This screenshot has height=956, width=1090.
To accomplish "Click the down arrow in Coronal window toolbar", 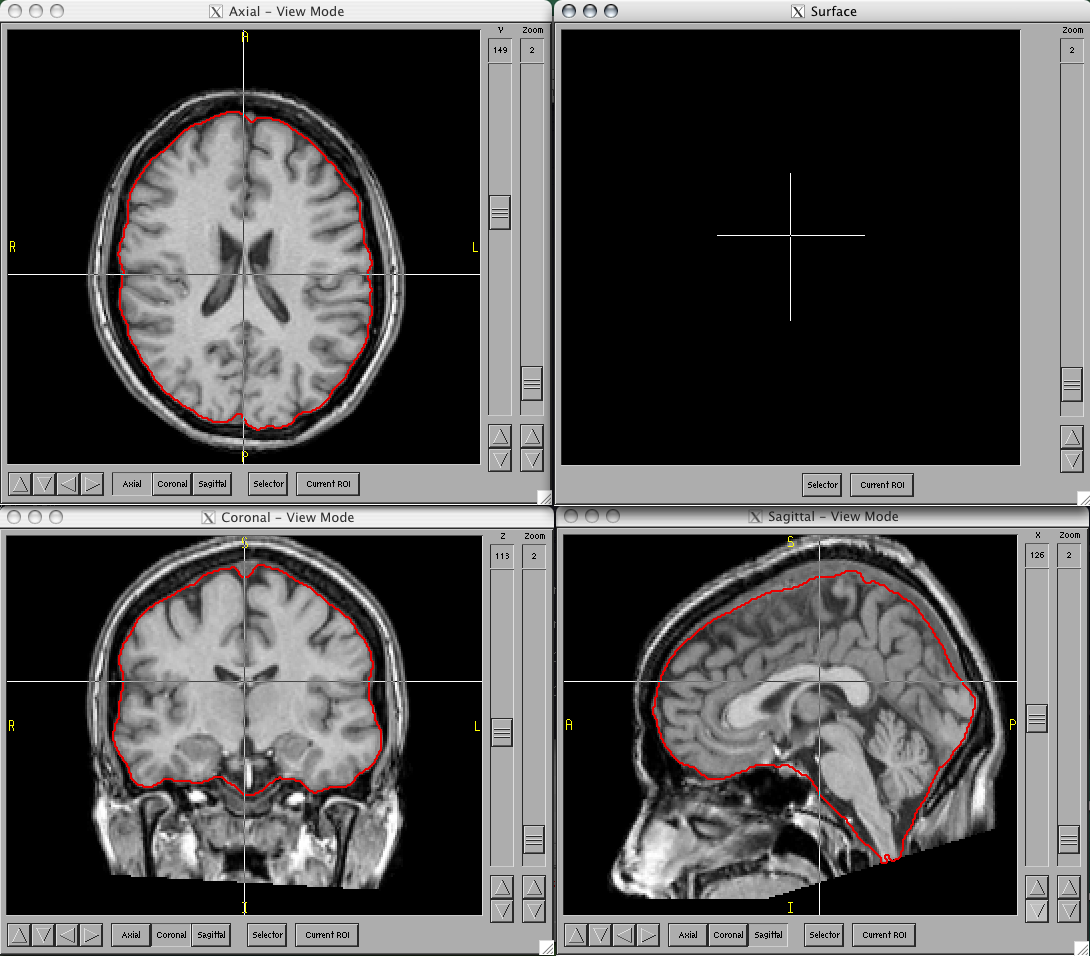I will [43, 935].
